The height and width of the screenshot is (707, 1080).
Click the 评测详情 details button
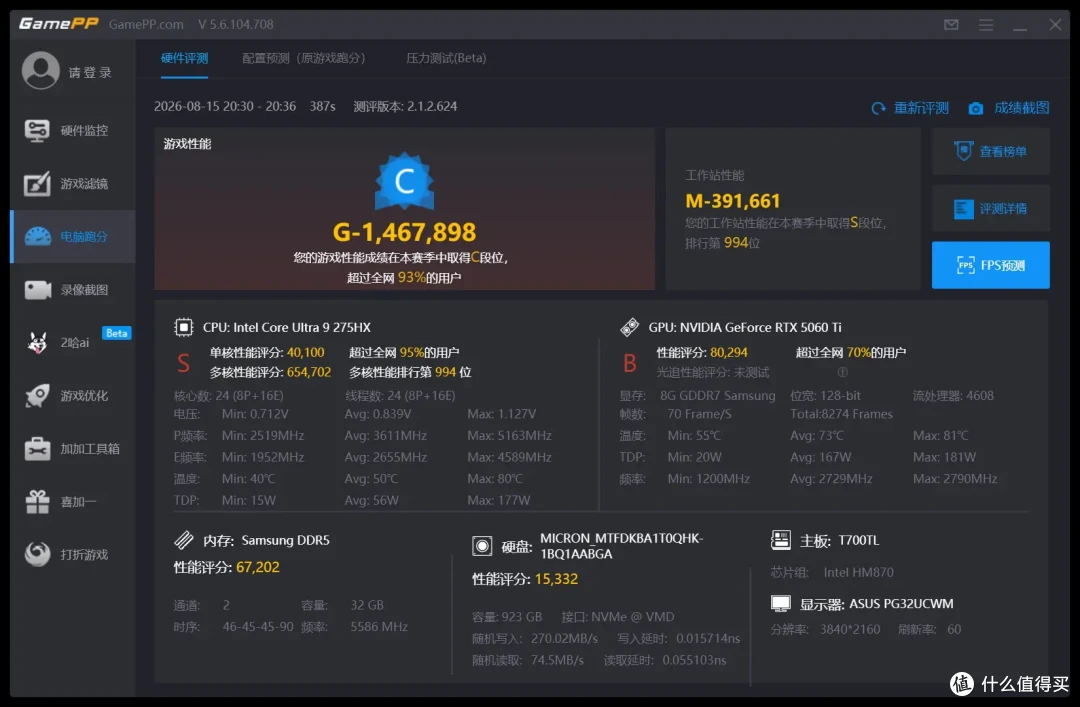[990, 208]
